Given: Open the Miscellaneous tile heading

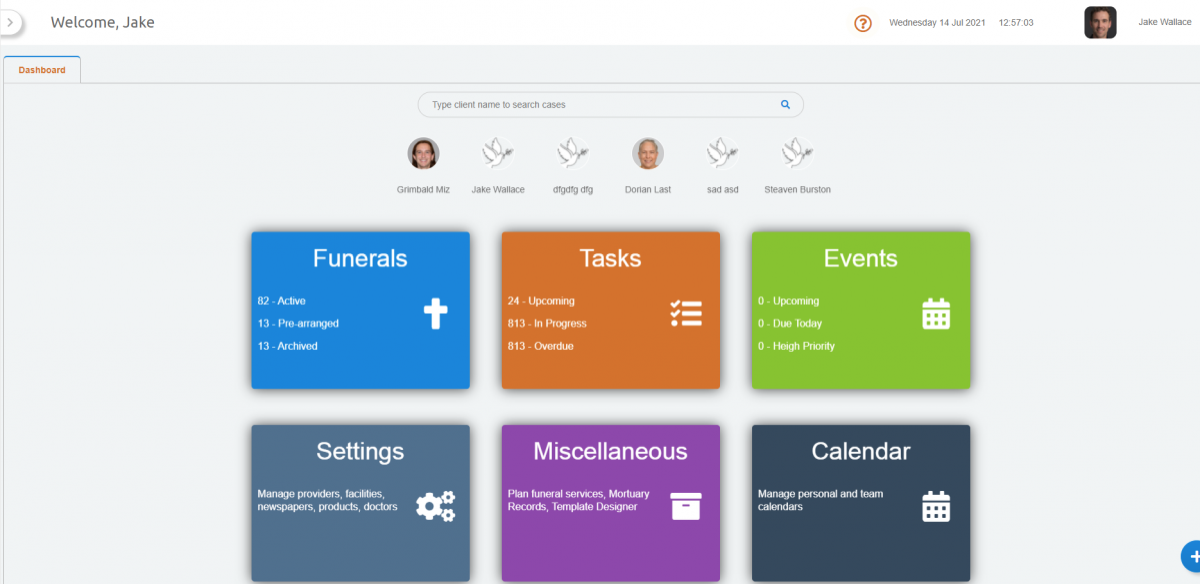Looking at the screenshot, I should click(x=610, y=451).
